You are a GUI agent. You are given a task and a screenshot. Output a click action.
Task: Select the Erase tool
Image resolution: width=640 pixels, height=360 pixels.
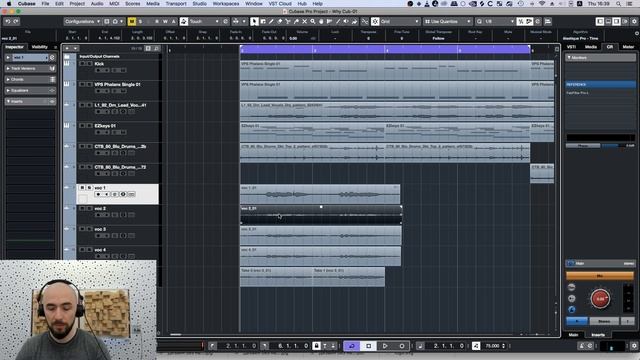click(280, 21)
